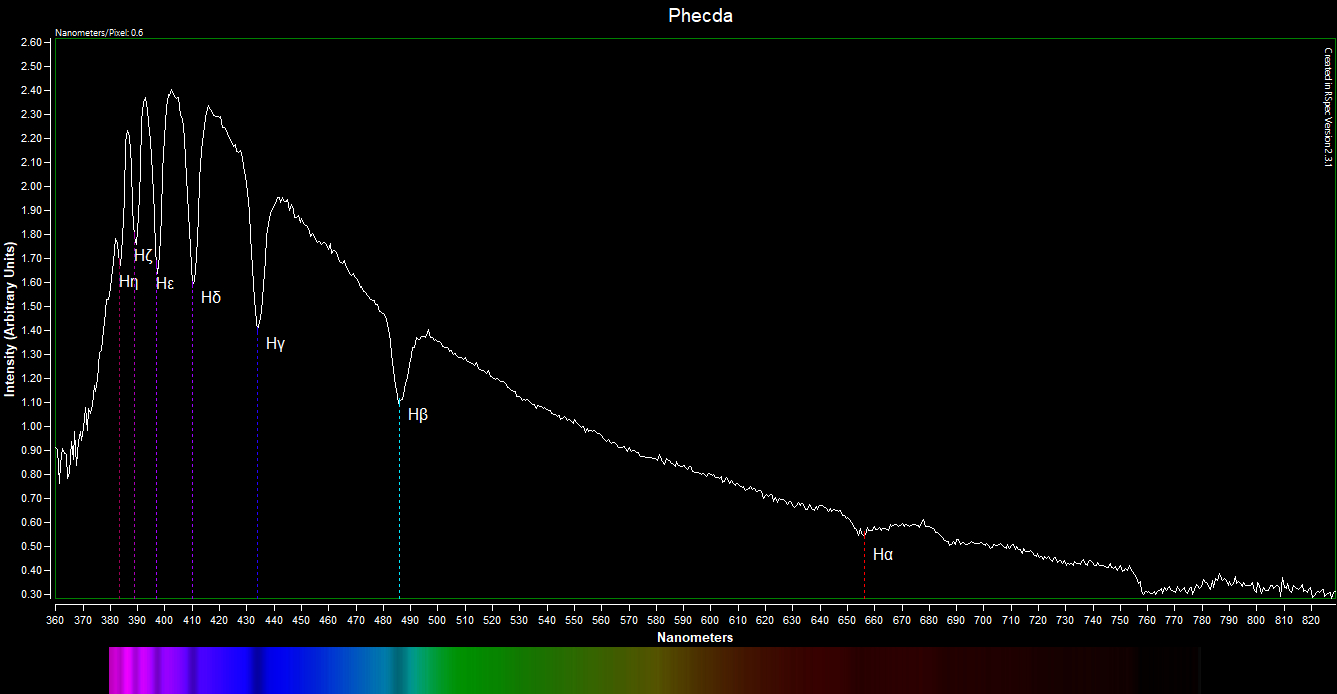Click the 1.00 value on intensity axis
This screenshot has width=1337, height=694.
[x=30, y=427]
